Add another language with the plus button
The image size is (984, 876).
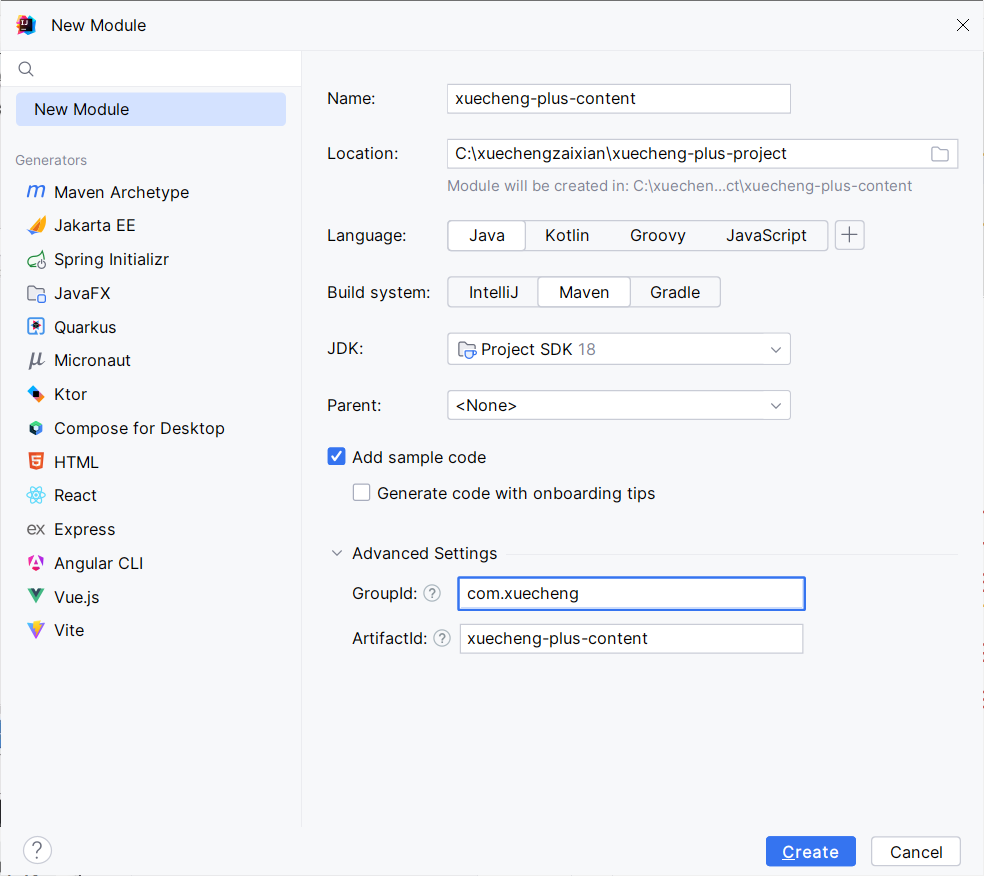click(850, 235)
